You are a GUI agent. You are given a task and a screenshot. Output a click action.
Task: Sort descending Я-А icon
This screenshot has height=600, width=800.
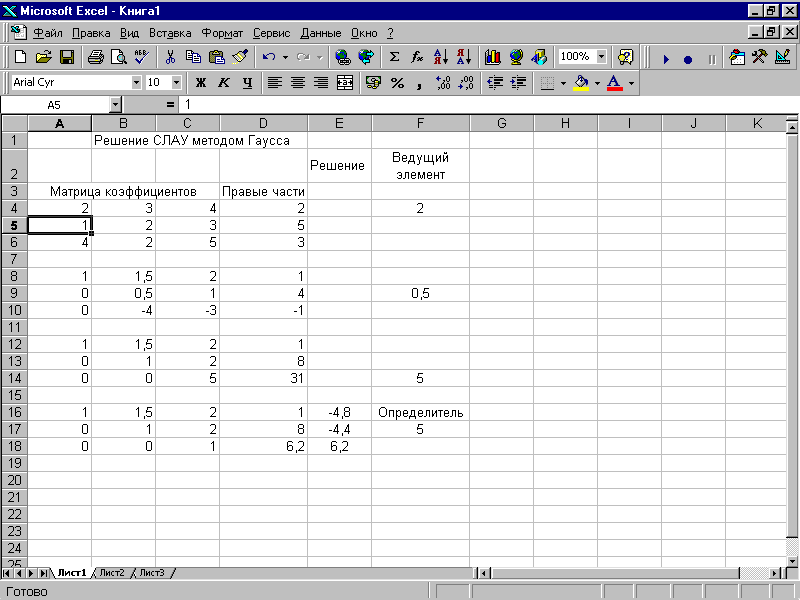(464, 57)
